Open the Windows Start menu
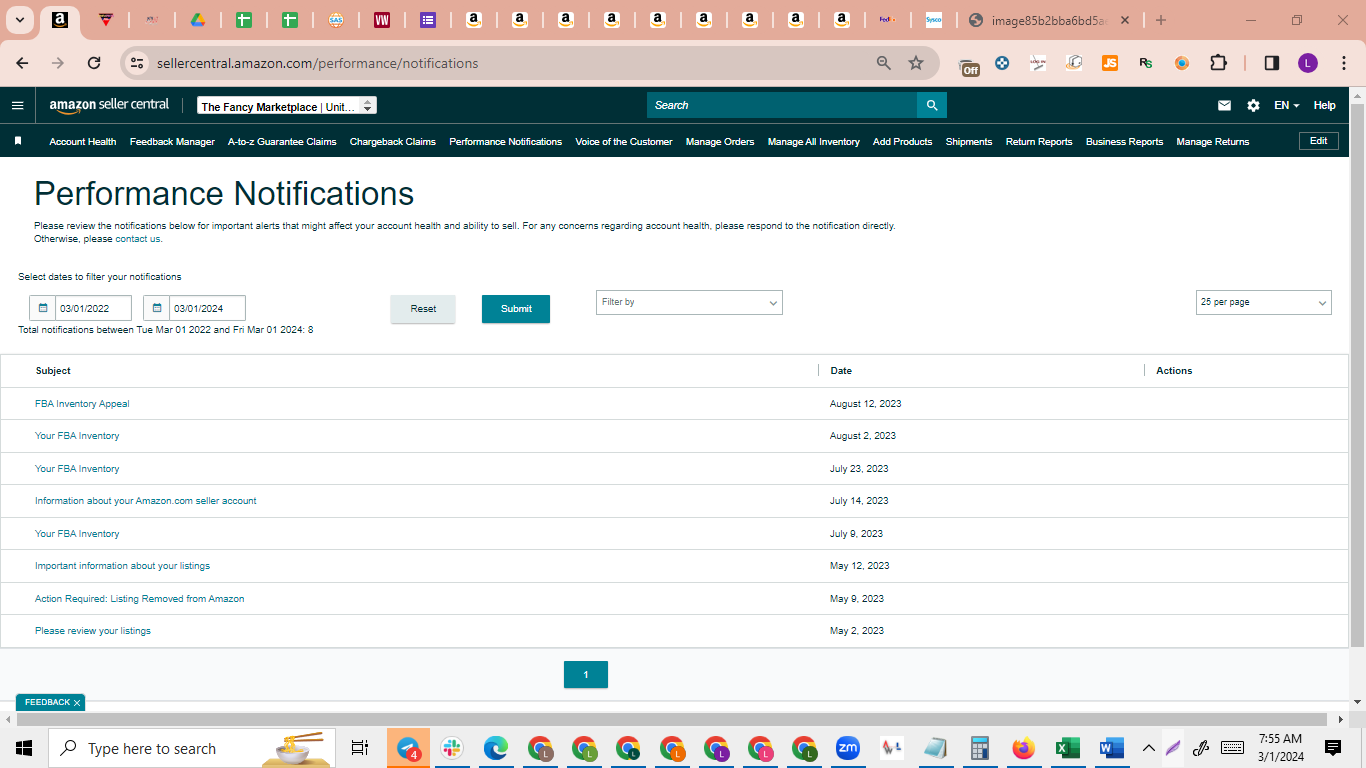 (x=24, y=748)
